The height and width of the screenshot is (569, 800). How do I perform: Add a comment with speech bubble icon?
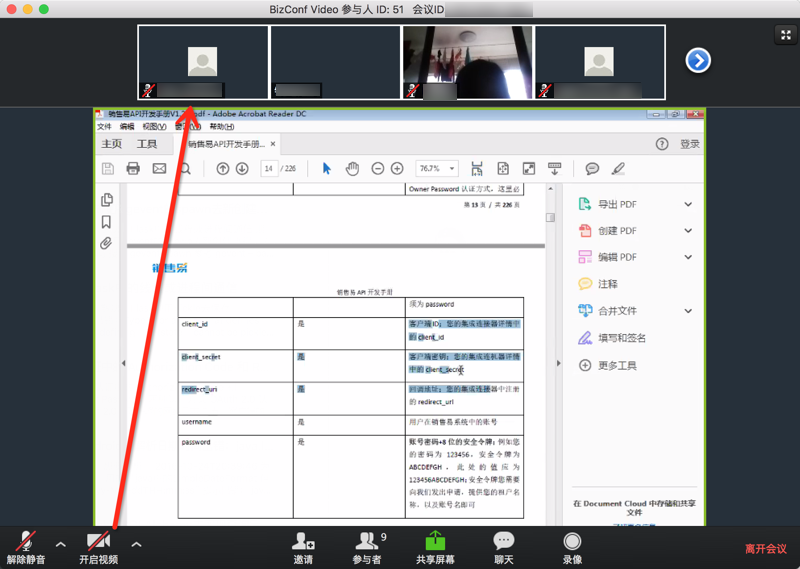click(x=592, y=168)
